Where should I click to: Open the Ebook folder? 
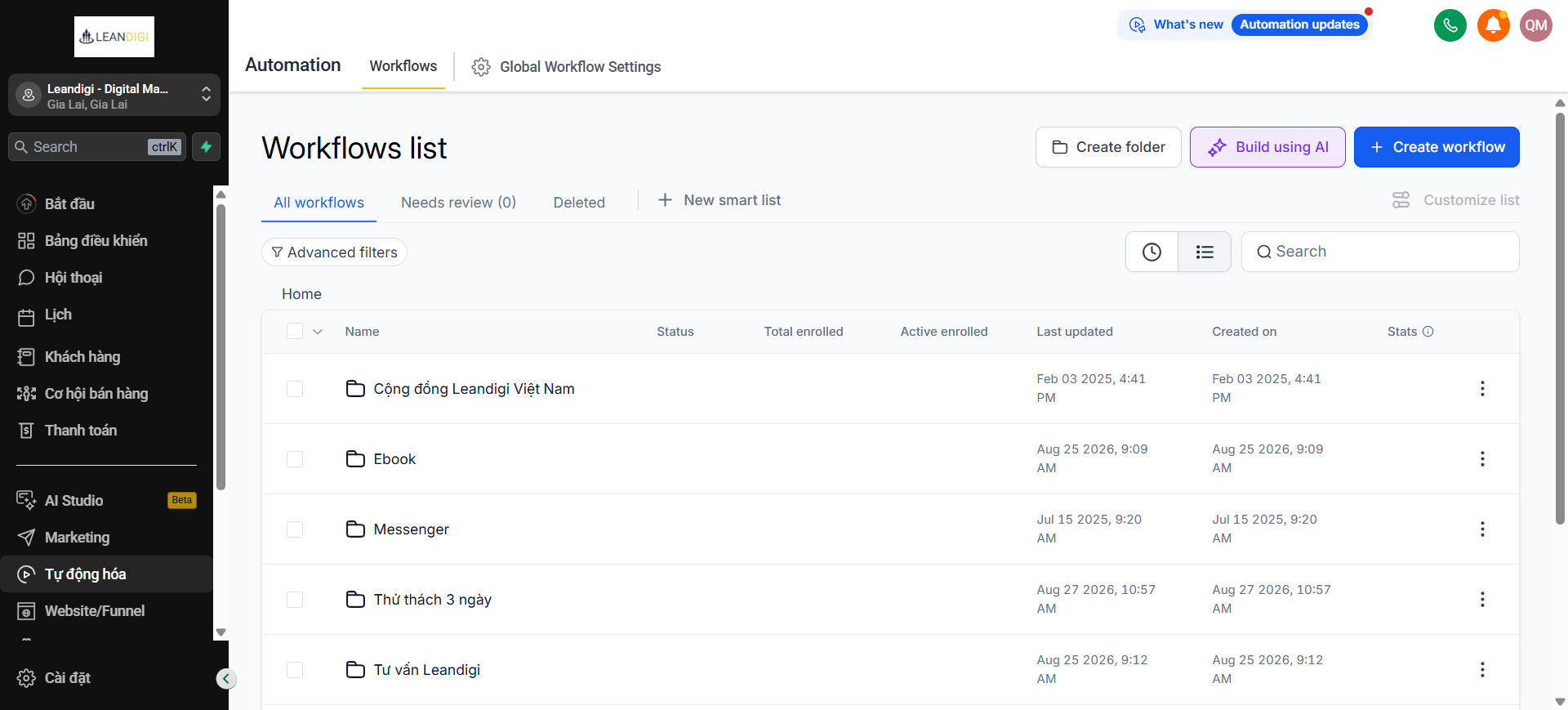394,459
